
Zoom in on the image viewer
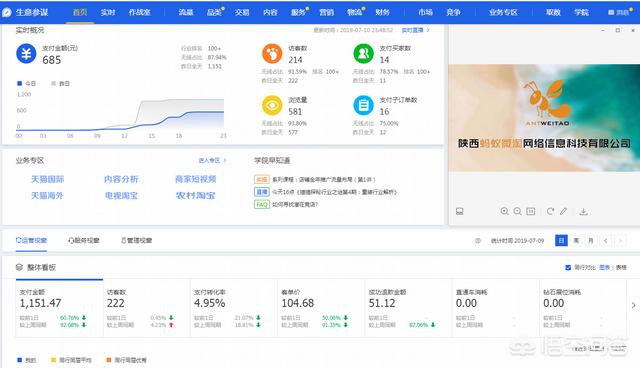pyautogui.click(x=504, y=211)
